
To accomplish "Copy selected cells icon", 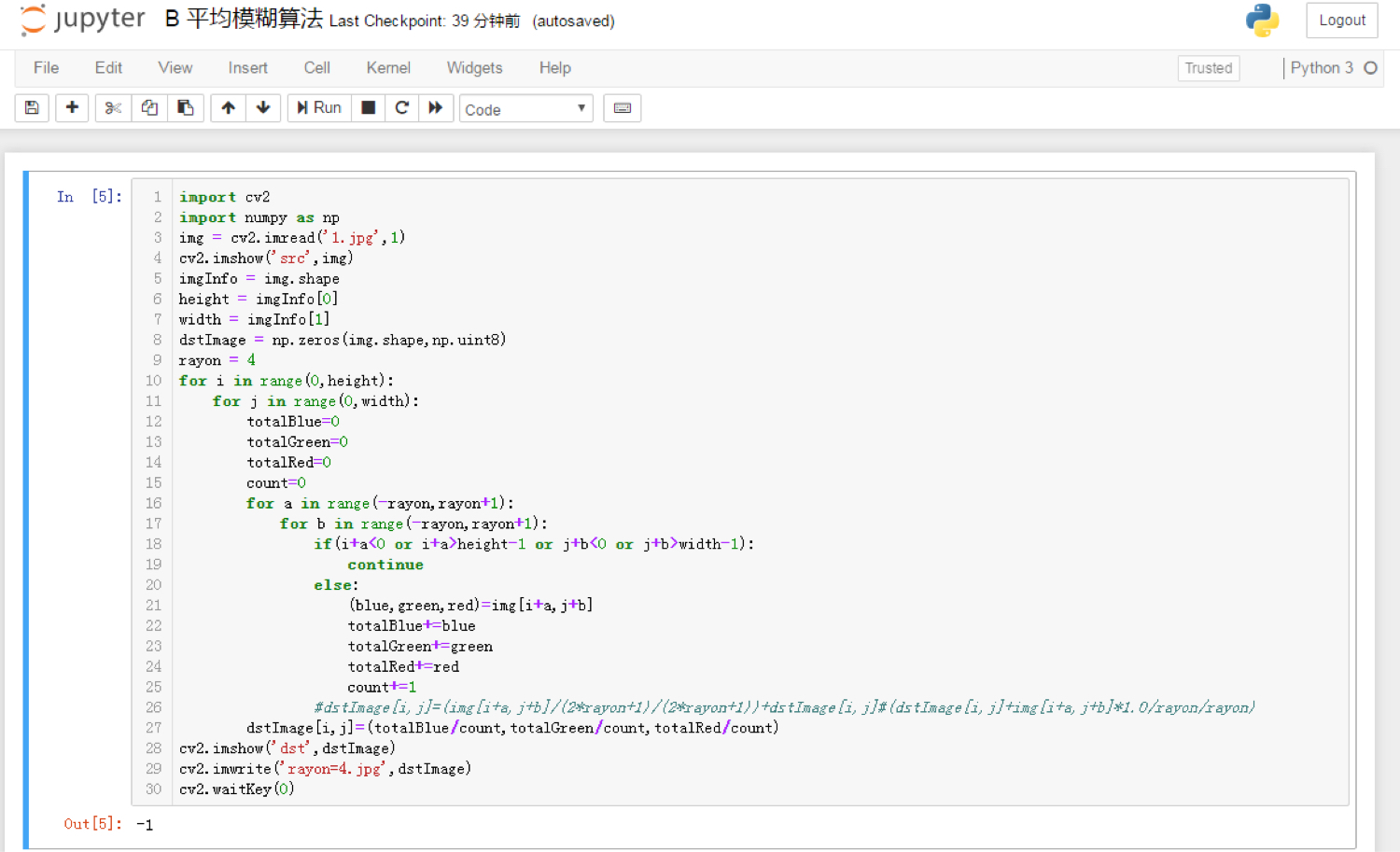I will [149, 108].
